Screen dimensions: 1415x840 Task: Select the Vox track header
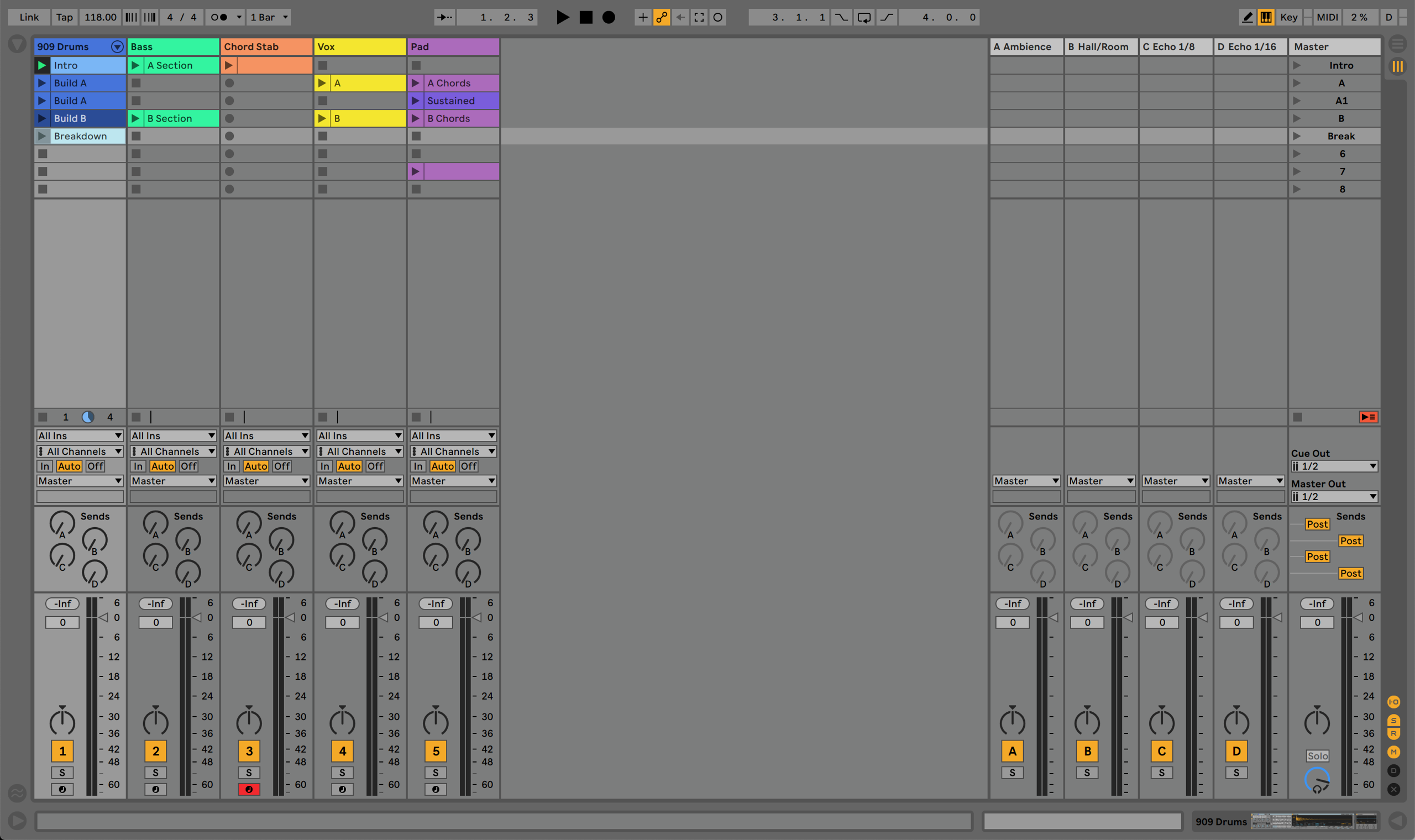tap(360, 46)
